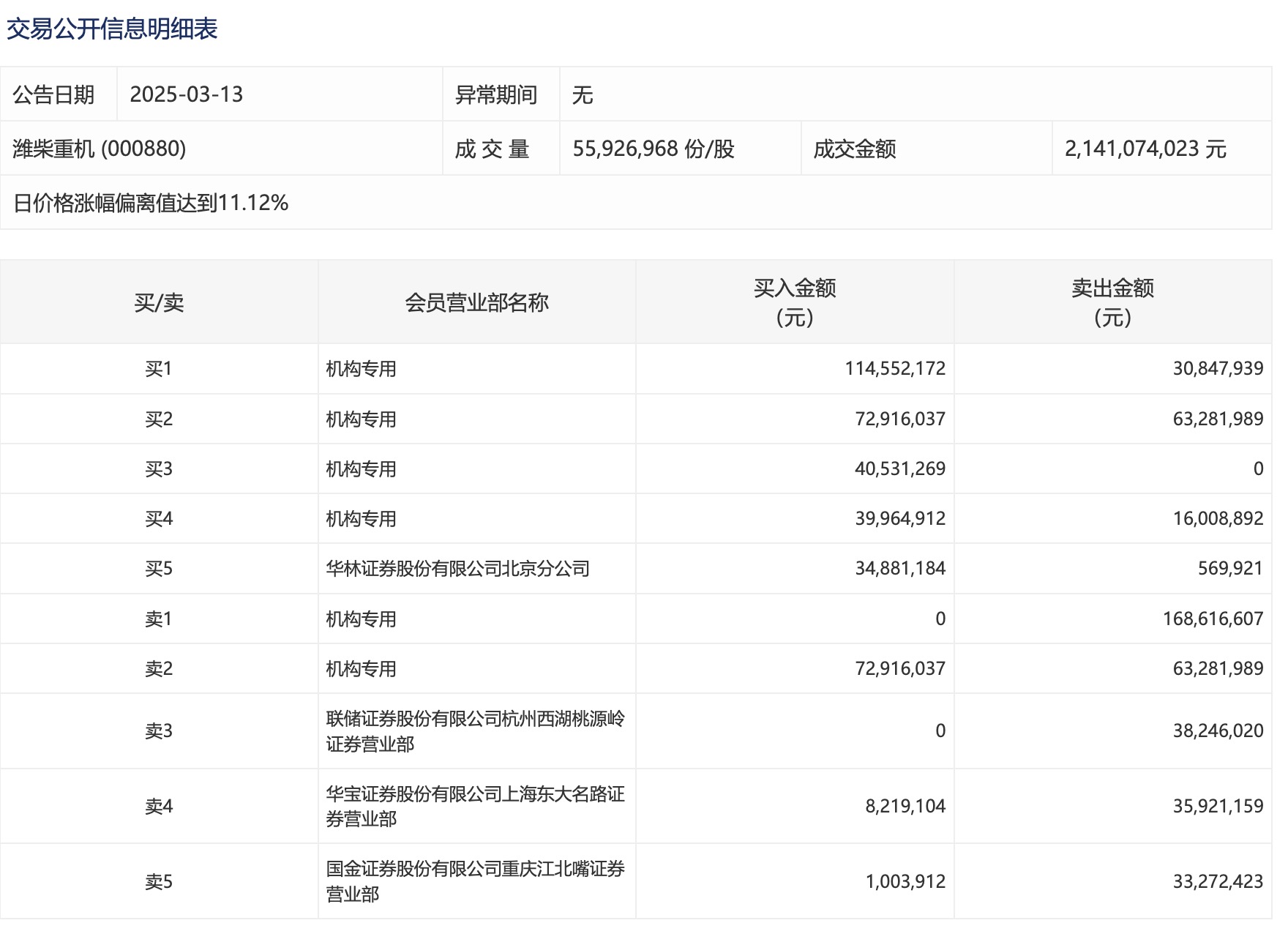1288x934 pixels.
Task: Select the 成交金额 label
Action: coord(855,149)
